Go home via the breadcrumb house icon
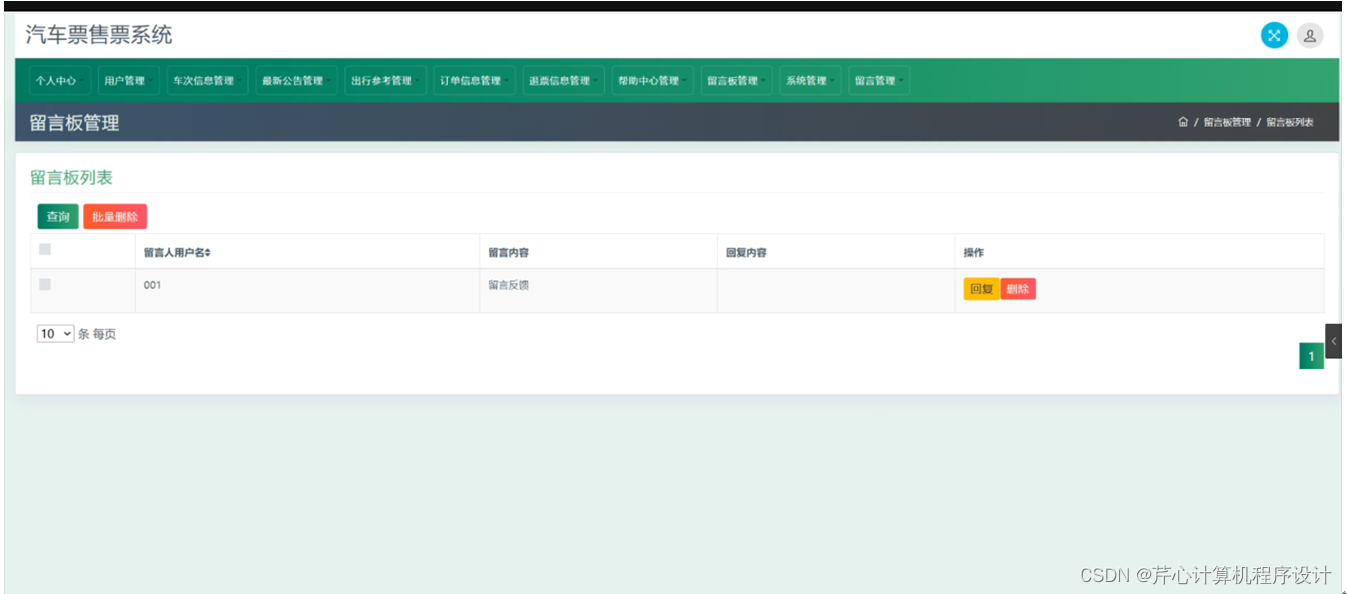 tap(1183, 122)
